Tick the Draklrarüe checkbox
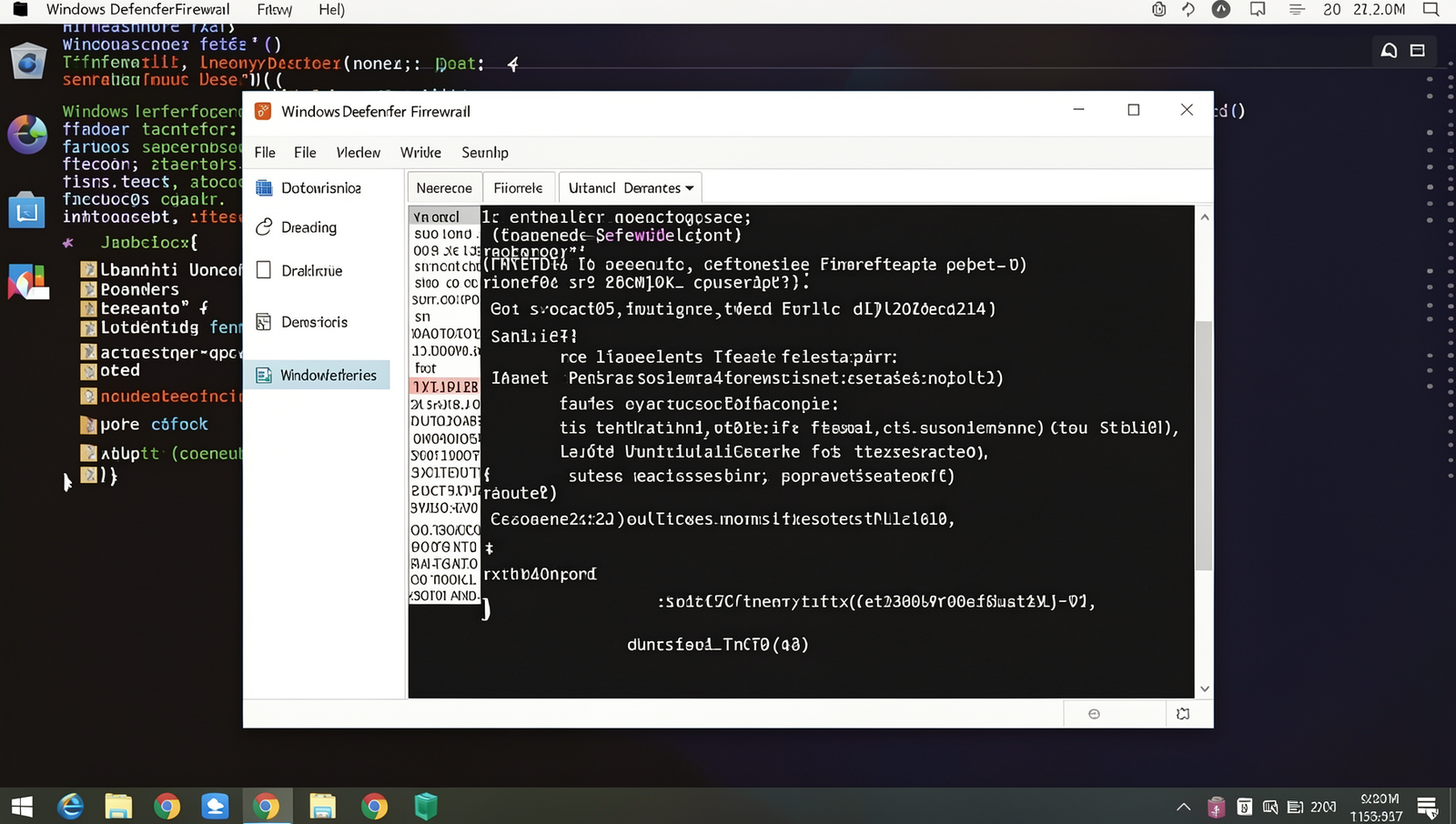The height and width of the screenshot is (824, 1456). (x=264, y=270)
